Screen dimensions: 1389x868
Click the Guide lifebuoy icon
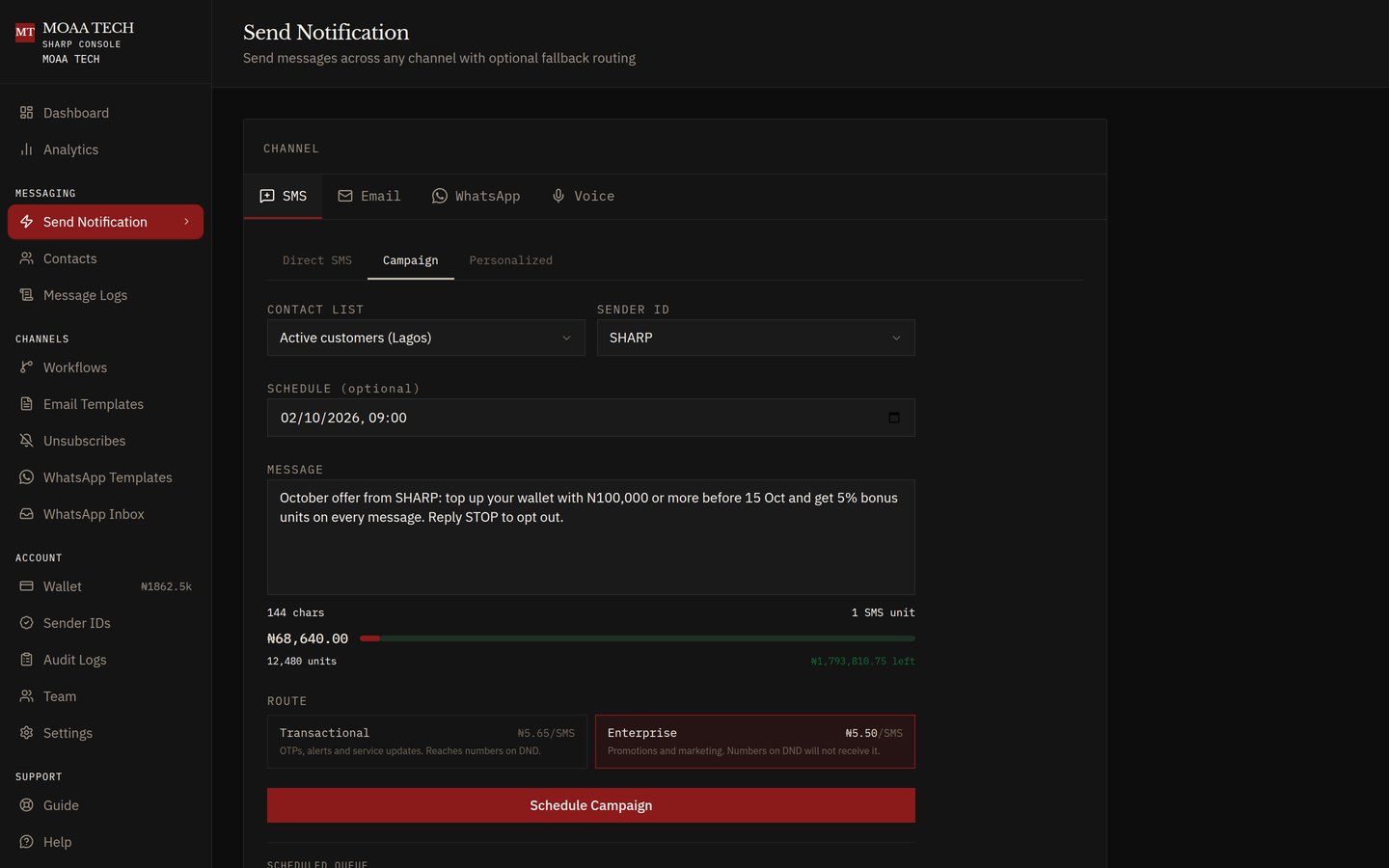26,805
